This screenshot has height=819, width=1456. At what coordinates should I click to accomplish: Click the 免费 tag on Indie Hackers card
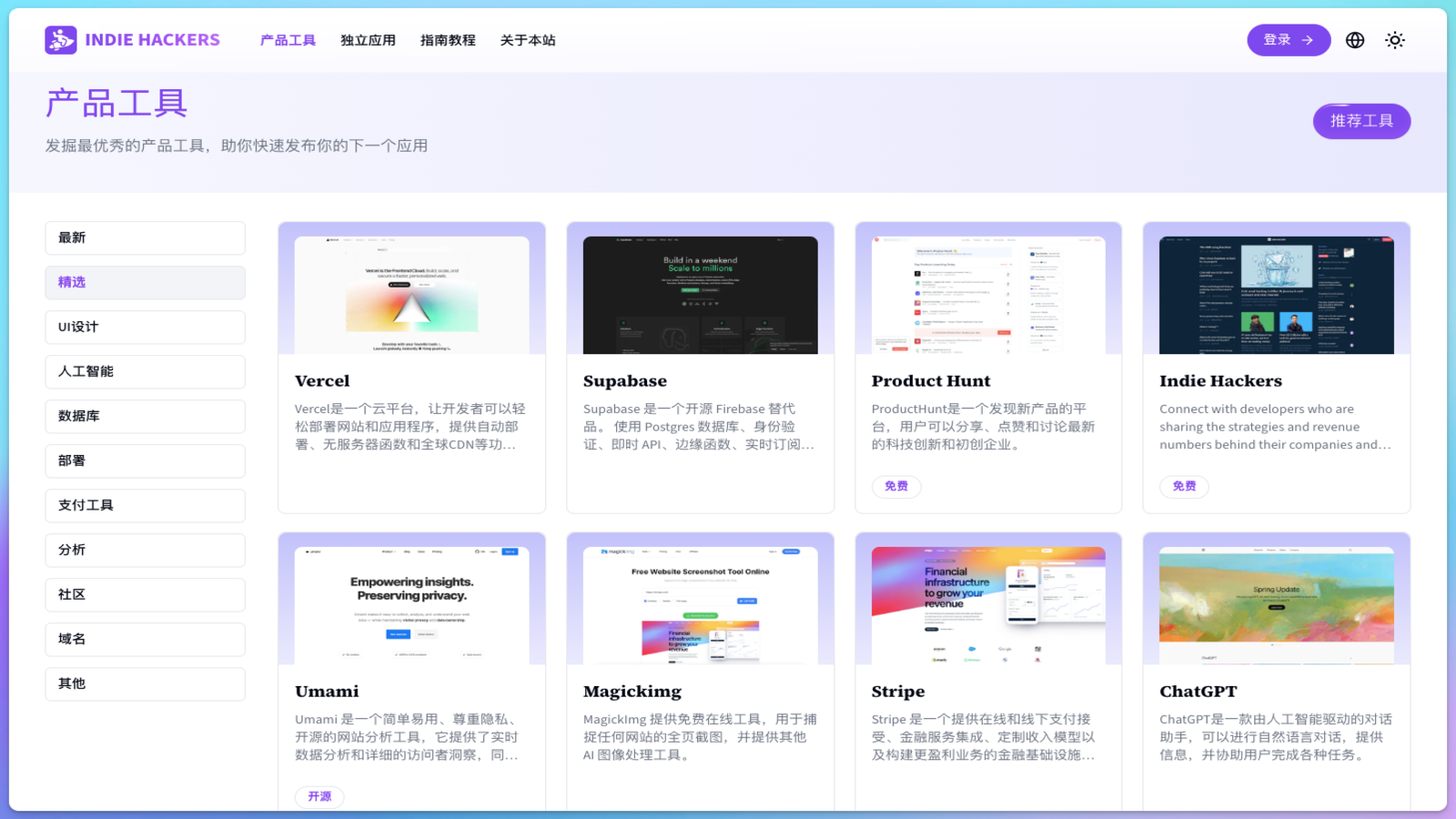coord(1184,486)
